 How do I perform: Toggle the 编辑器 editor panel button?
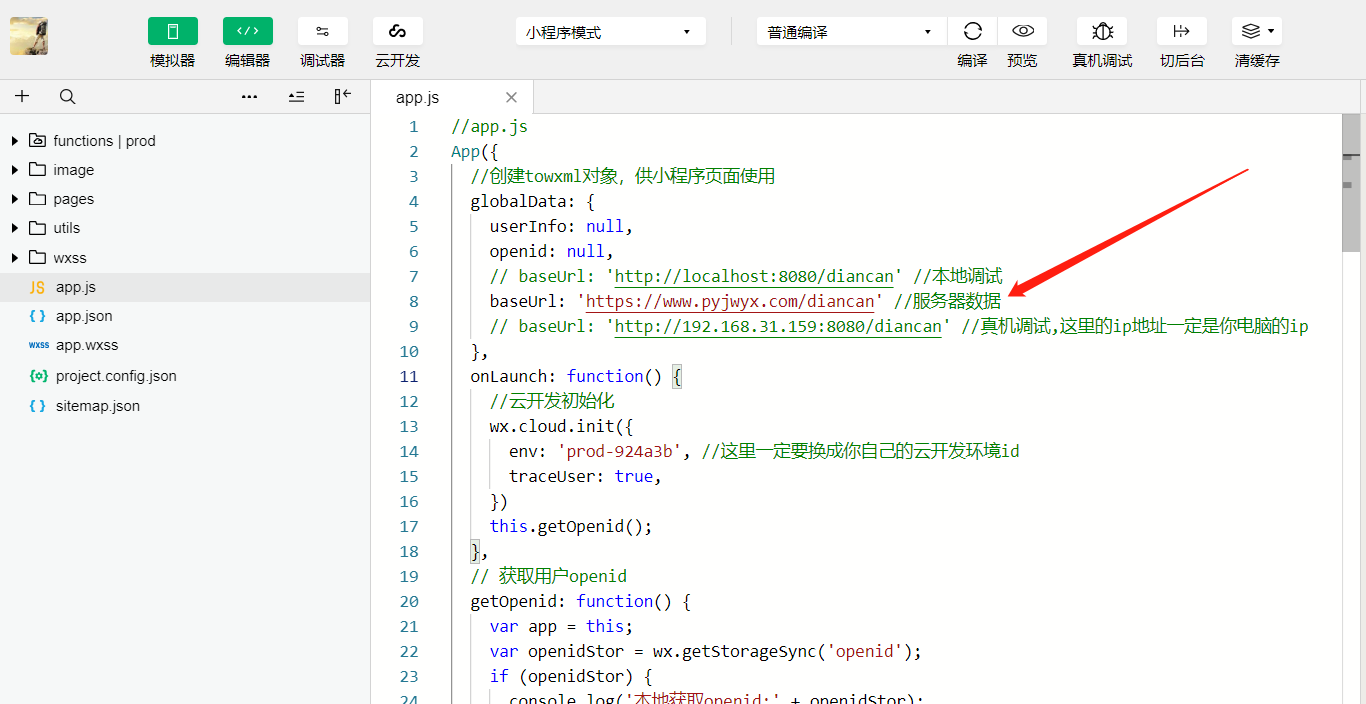[x=248, y=31]
